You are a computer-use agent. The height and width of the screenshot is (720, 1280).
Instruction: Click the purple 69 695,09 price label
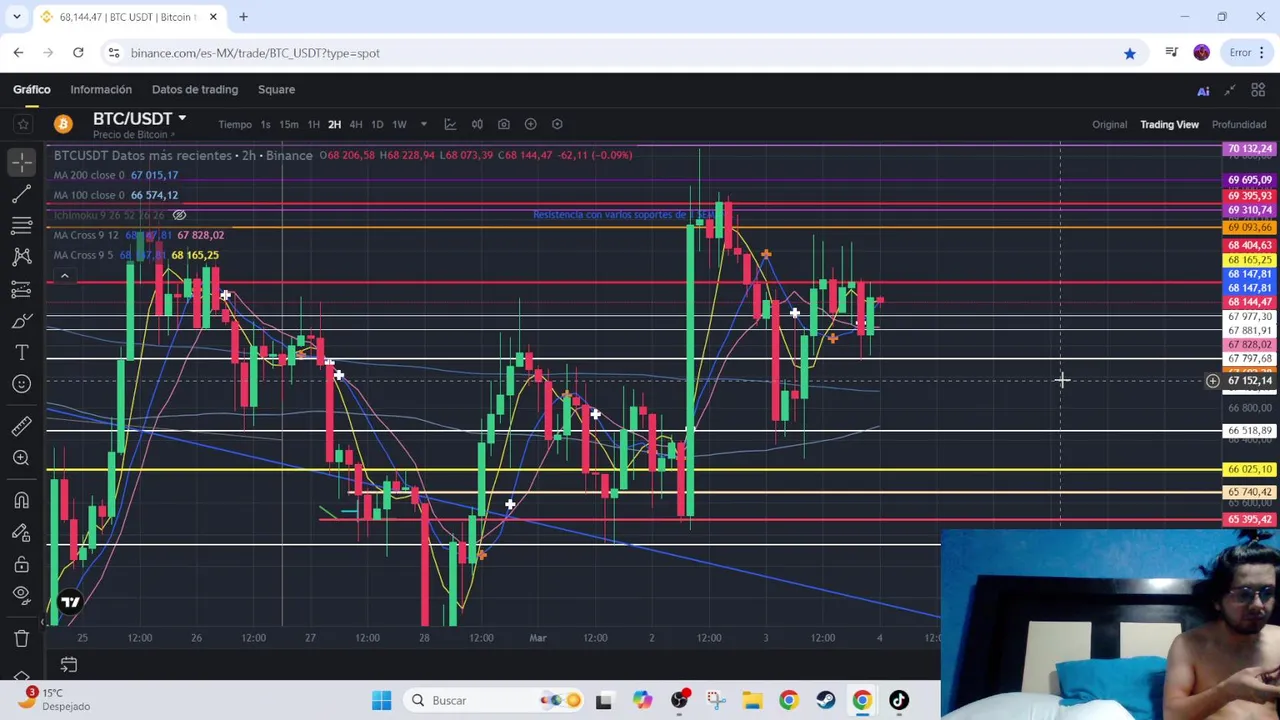click(1250, 180)
